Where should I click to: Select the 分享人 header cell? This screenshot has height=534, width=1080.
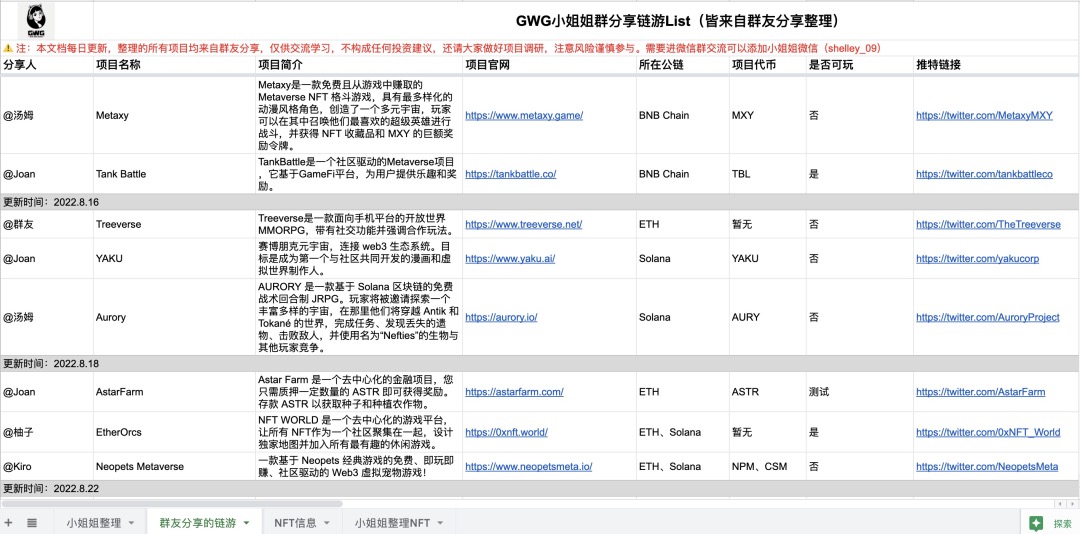pyautogui.click(x=47, y=65)
